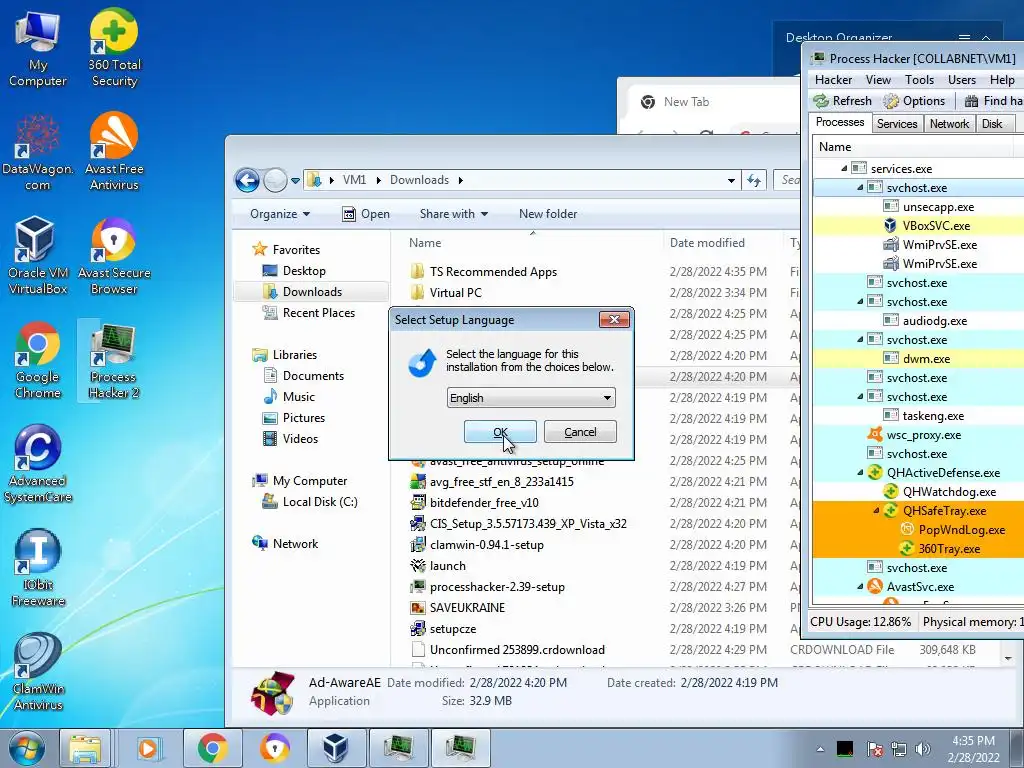Click the Explorer refresh address button
Image resolution: width=1024 pixels, height=768 pixels.
[x=754, y=180]
